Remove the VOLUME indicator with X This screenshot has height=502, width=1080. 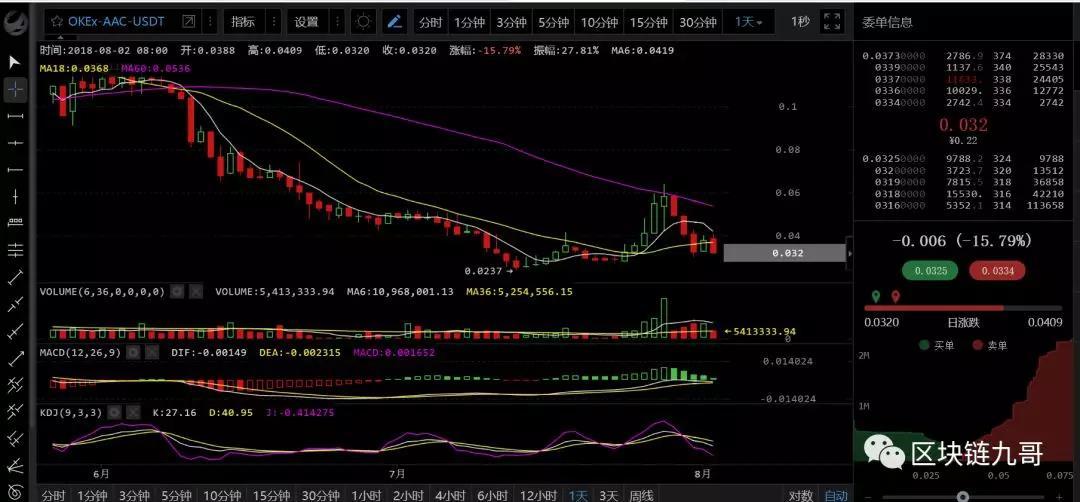196,292
